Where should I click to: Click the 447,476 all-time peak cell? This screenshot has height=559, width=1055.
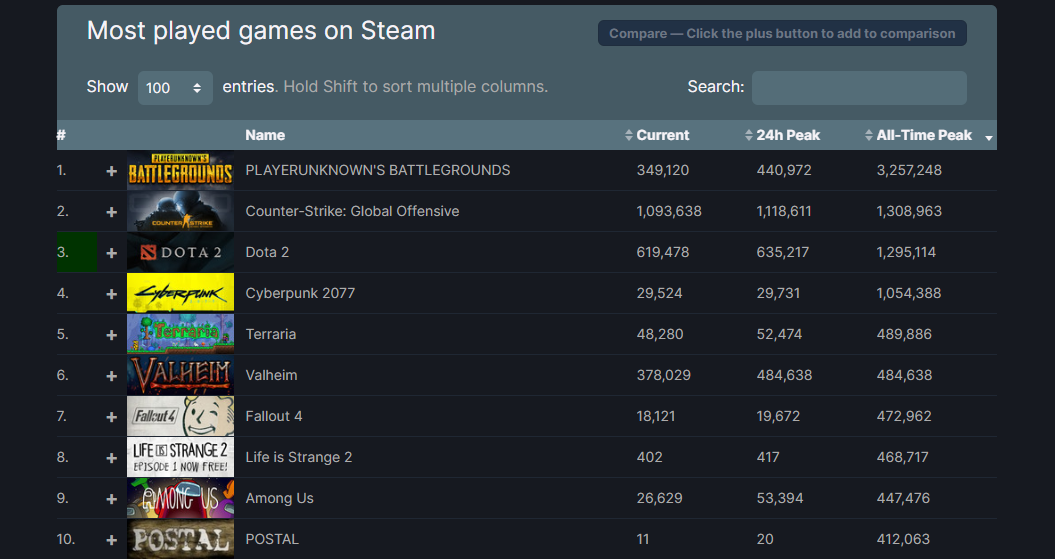tap(903, 498)
